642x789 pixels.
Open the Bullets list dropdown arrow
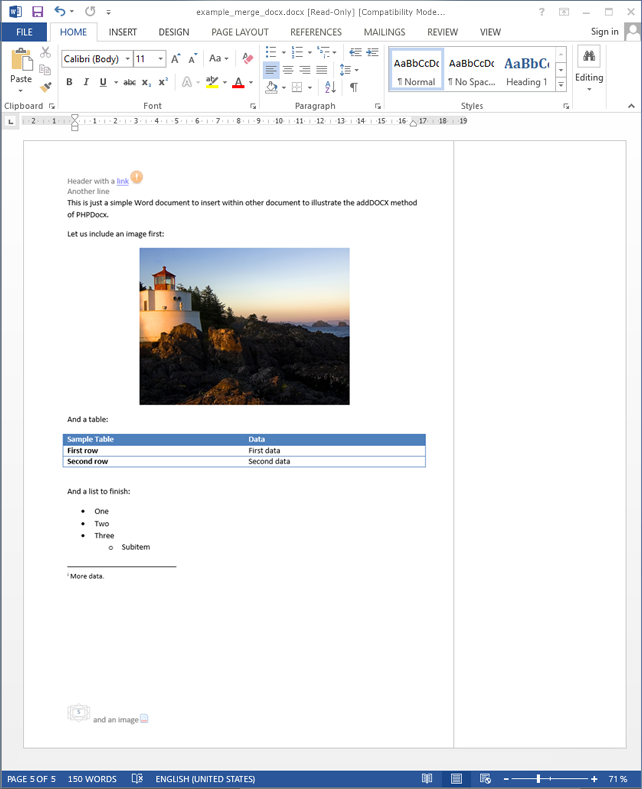click(284, 52)
